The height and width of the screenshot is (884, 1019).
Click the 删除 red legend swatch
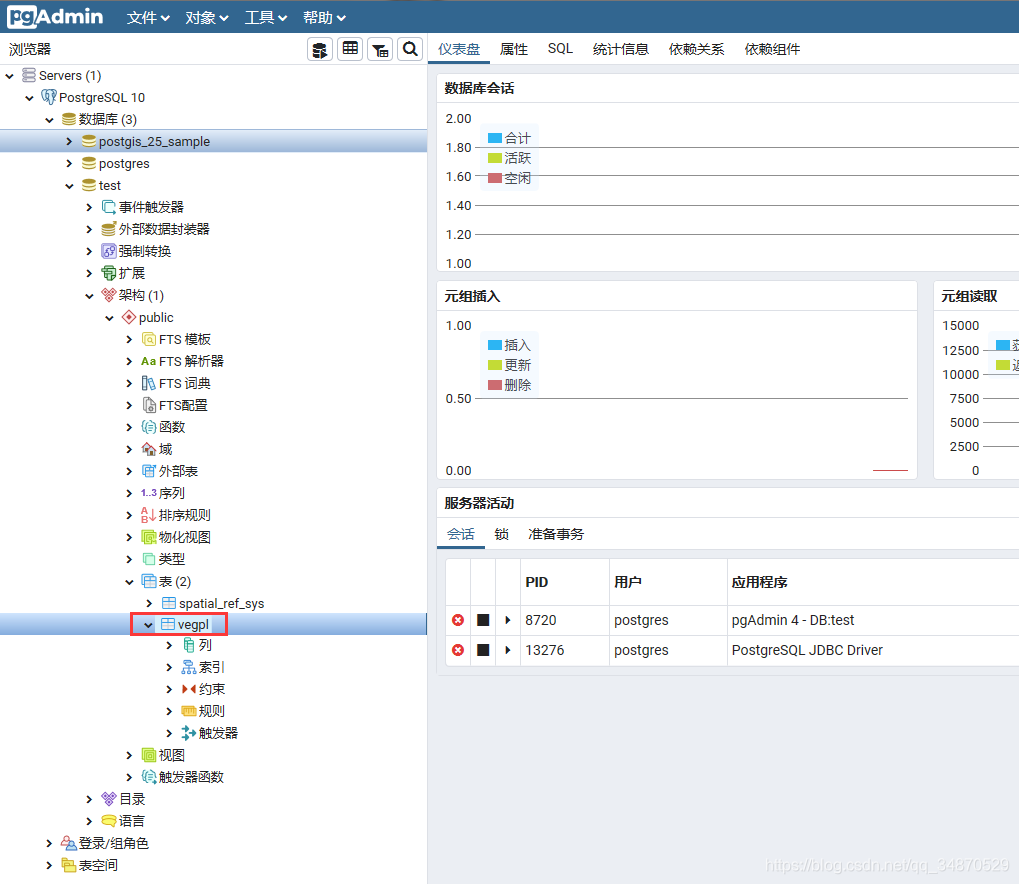pos(495,385)
